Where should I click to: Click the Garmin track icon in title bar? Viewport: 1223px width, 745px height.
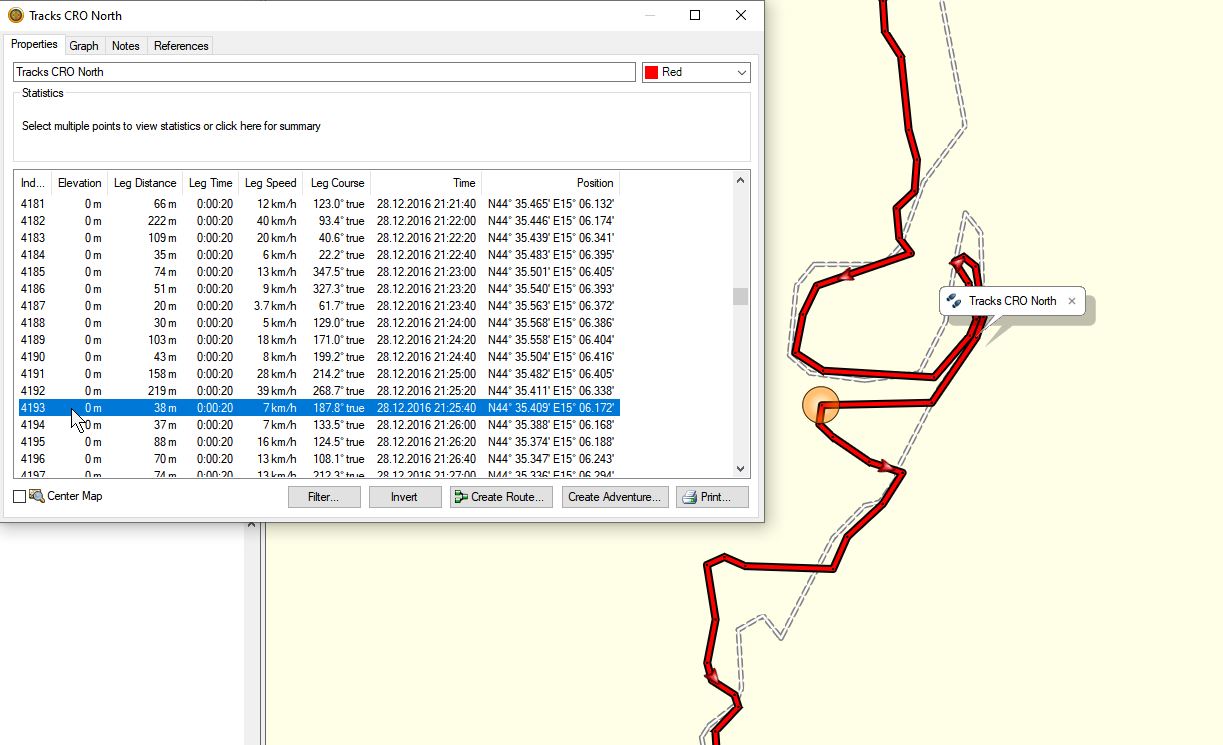(15, 16)
